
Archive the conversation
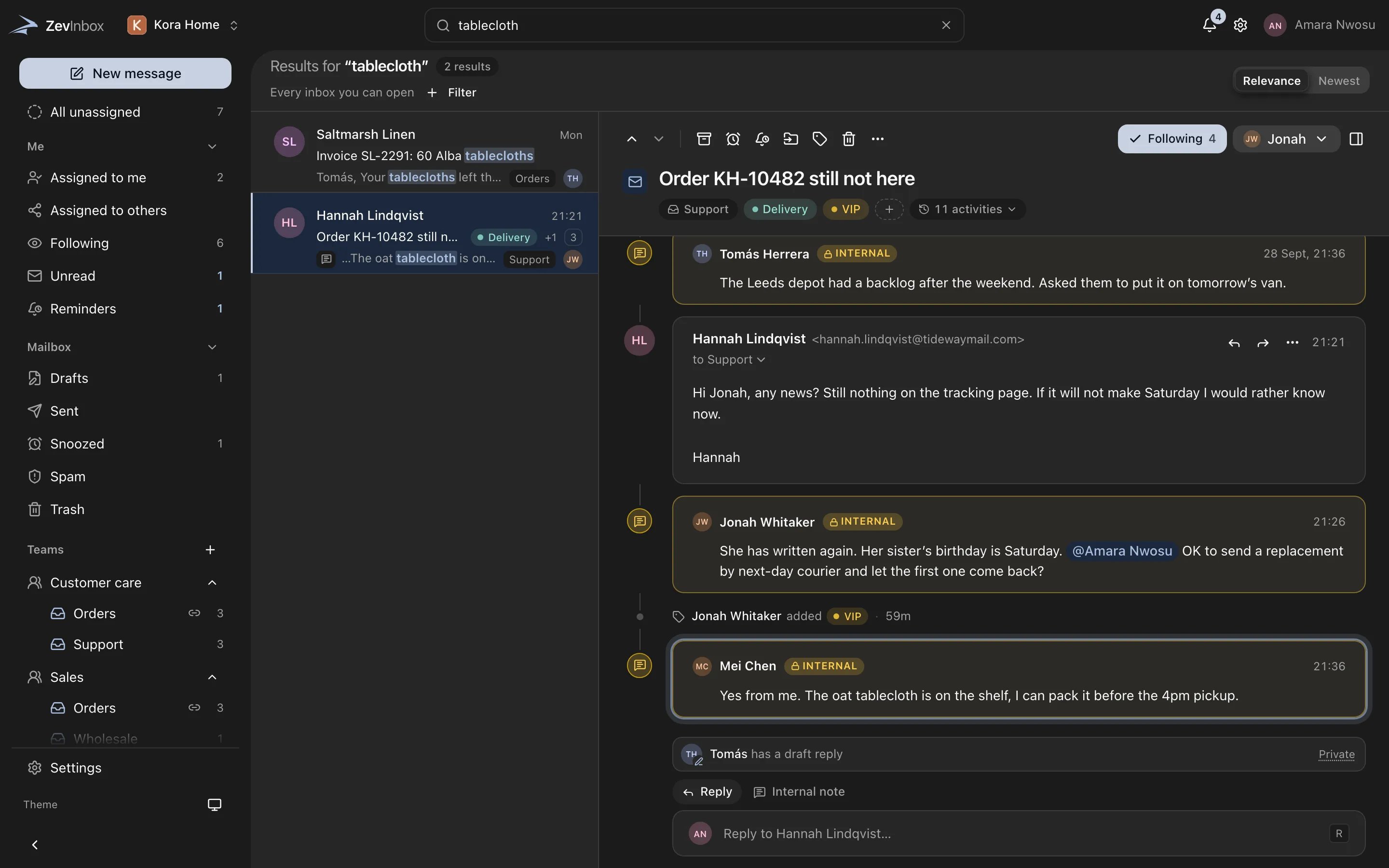[704, 139]
